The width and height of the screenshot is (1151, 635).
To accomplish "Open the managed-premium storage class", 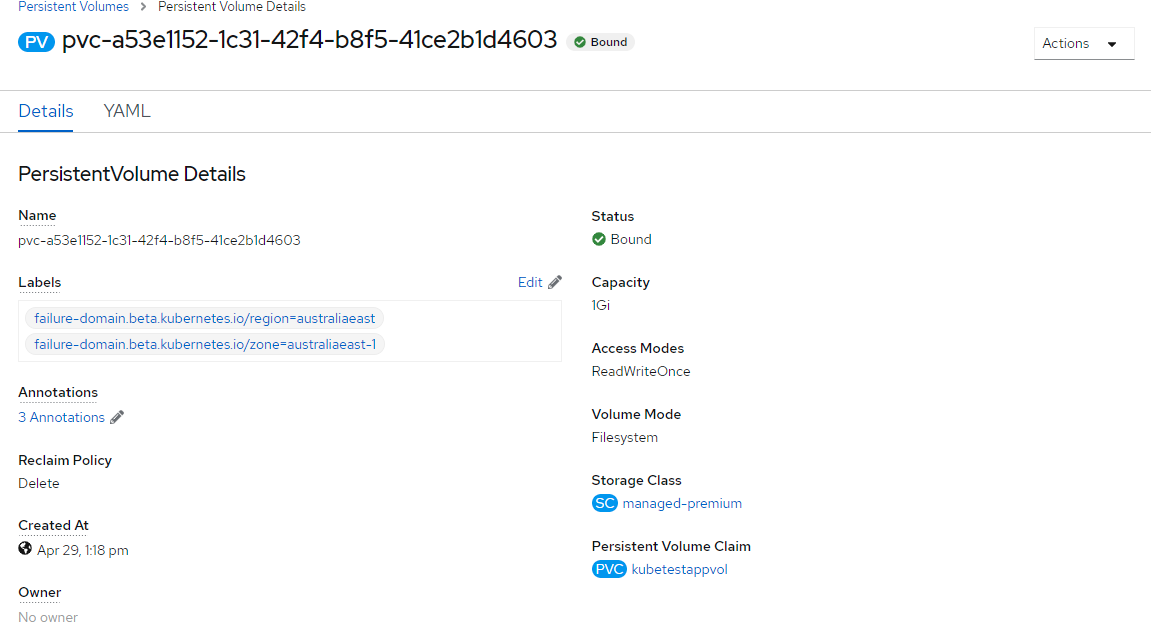I will click(682, 503).
